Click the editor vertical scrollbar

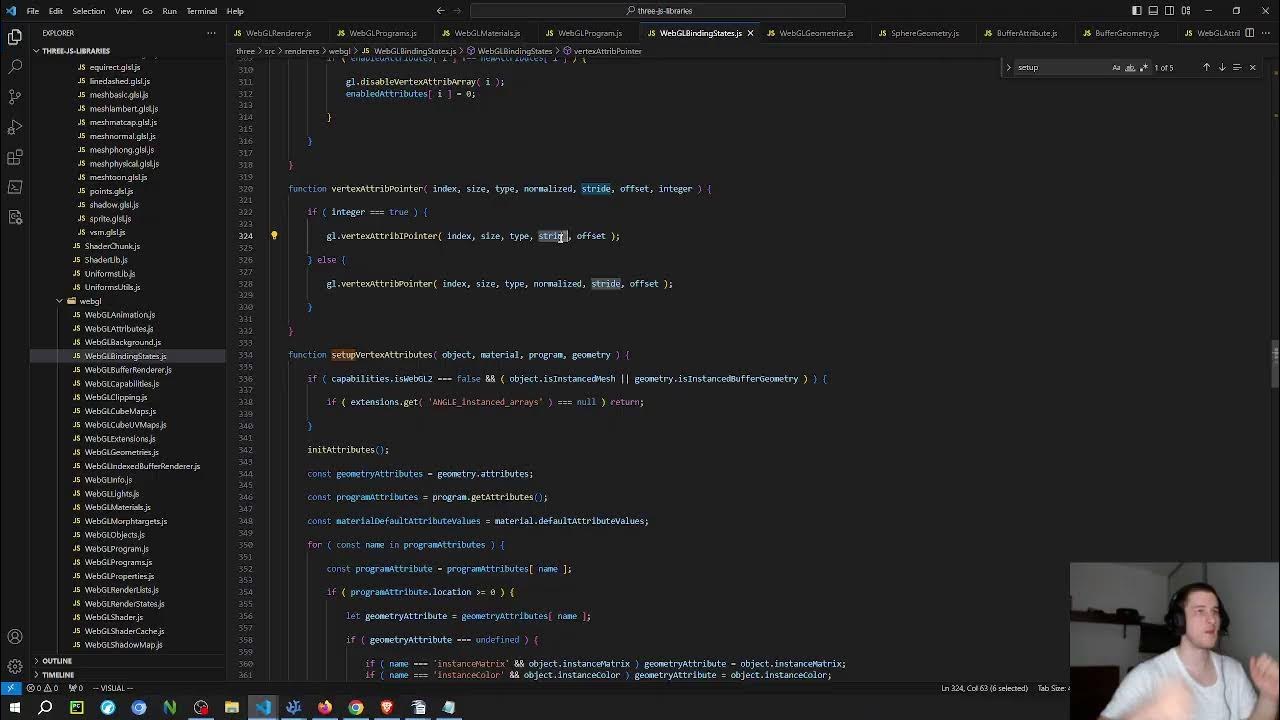pos(1275,364)
